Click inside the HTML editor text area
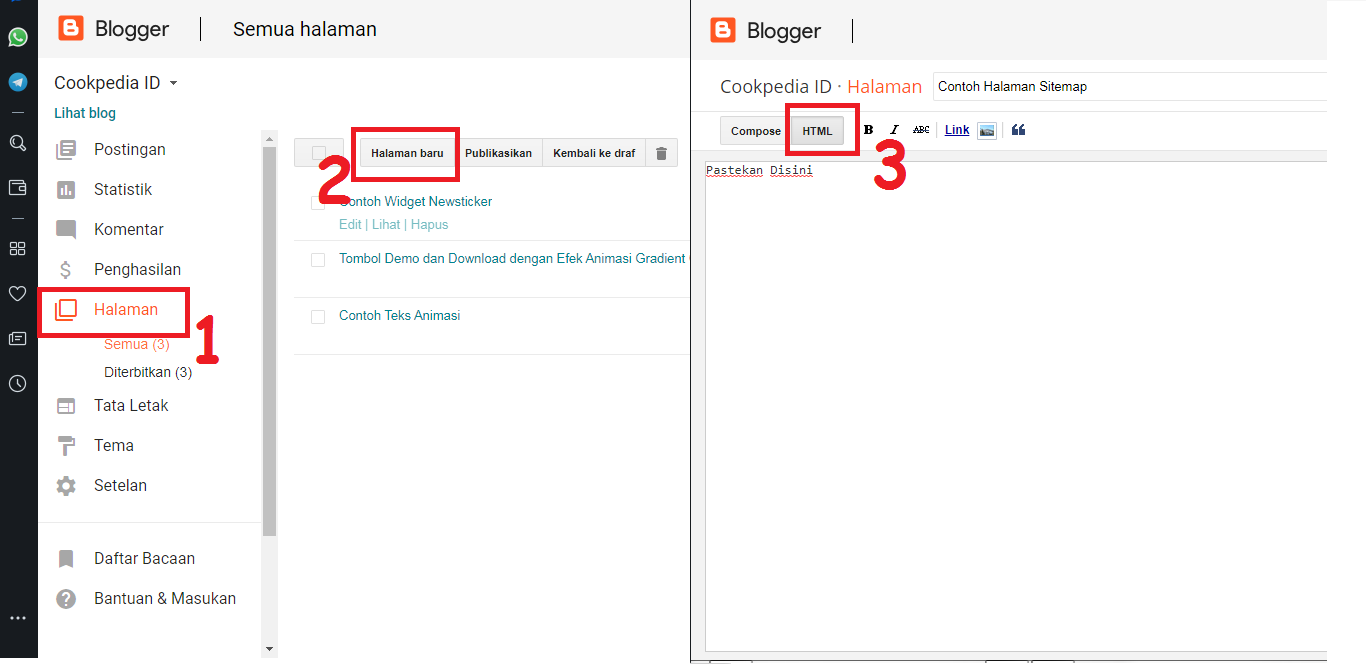Viewport: 1366px width, 664px height. pos(1016,407)
